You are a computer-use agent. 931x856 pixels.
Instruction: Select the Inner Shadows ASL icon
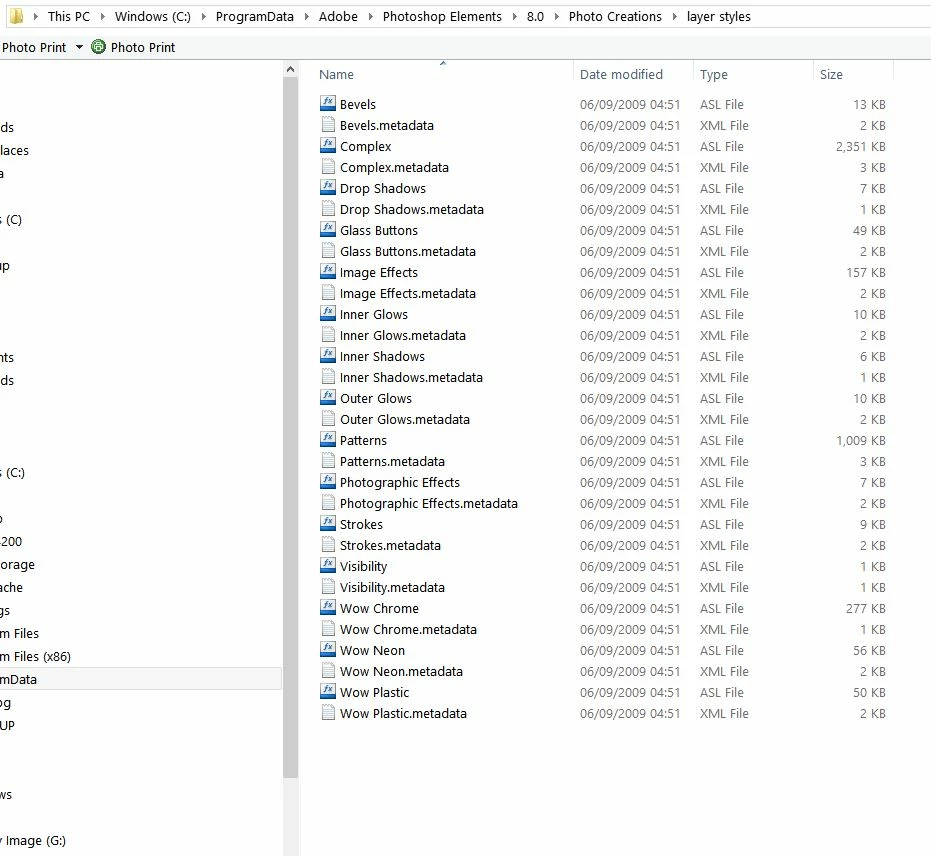[328, 356]
